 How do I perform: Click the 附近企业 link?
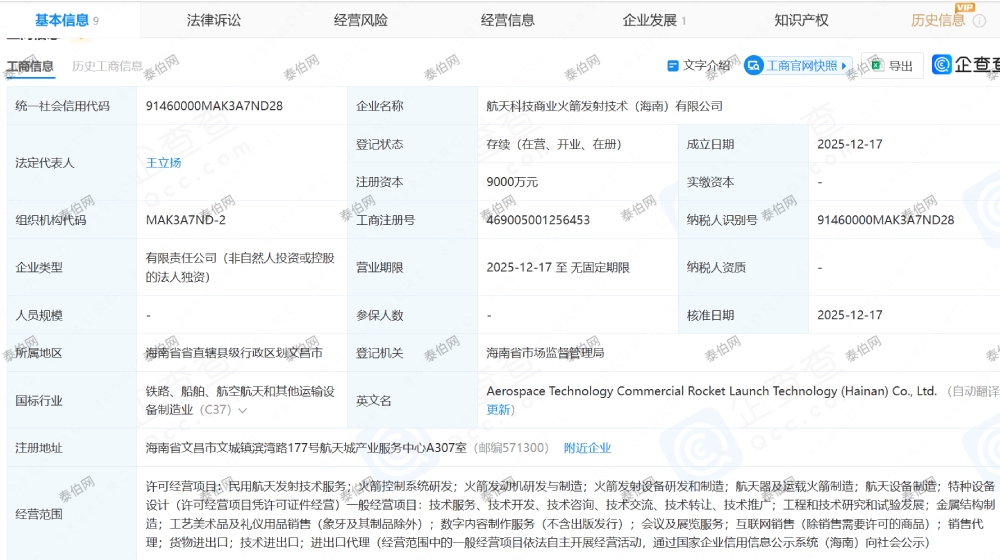[x=587, y=448]
